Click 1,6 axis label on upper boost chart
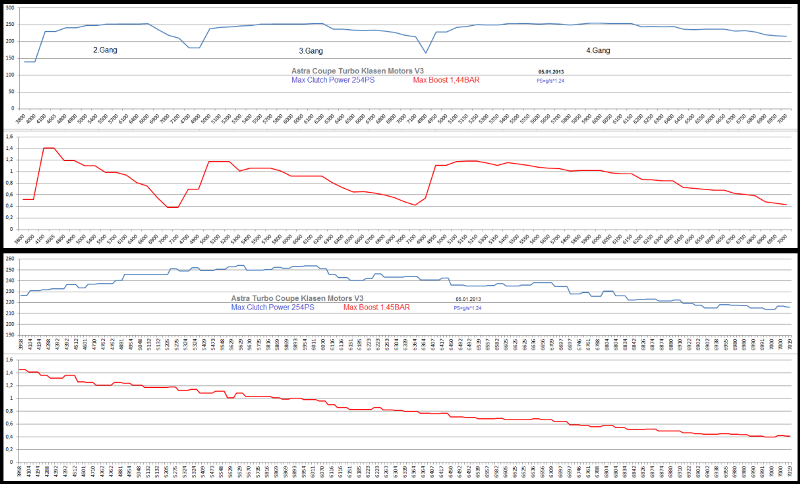Screen dimensions: 800x484 tap(9, 136)
